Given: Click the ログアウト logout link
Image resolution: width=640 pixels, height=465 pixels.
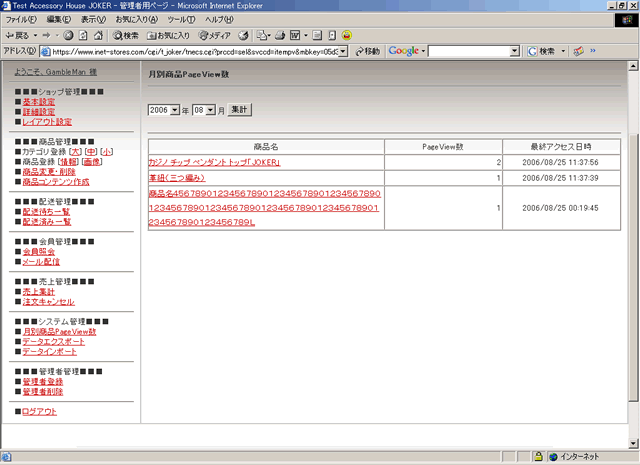Looking at the screenshot, I should 39,411.
